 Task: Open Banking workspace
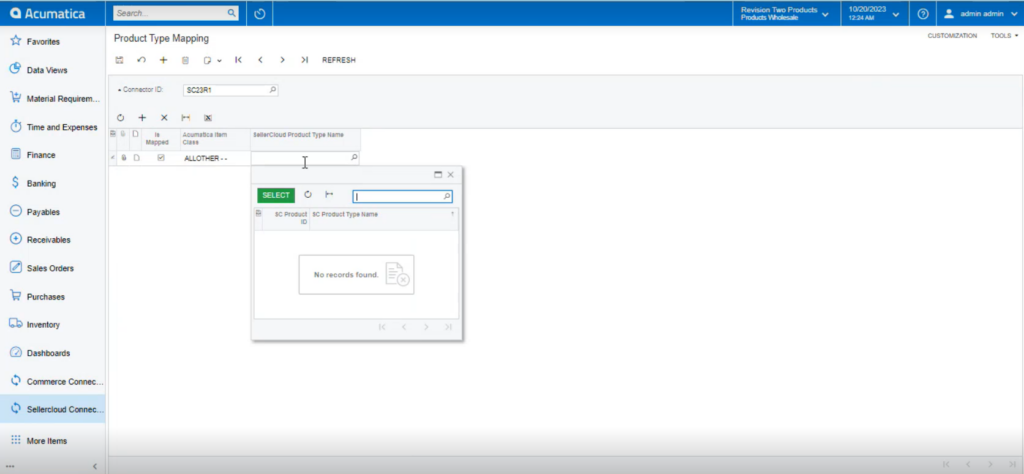52,183
